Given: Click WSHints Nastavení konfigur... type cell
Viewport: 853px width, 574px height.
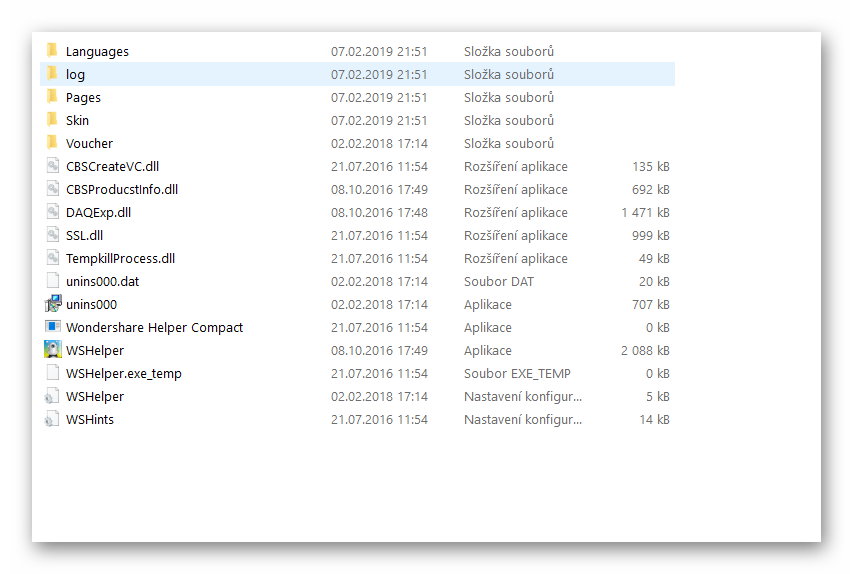Looking at the screenshot, I should tap(523, 419).
